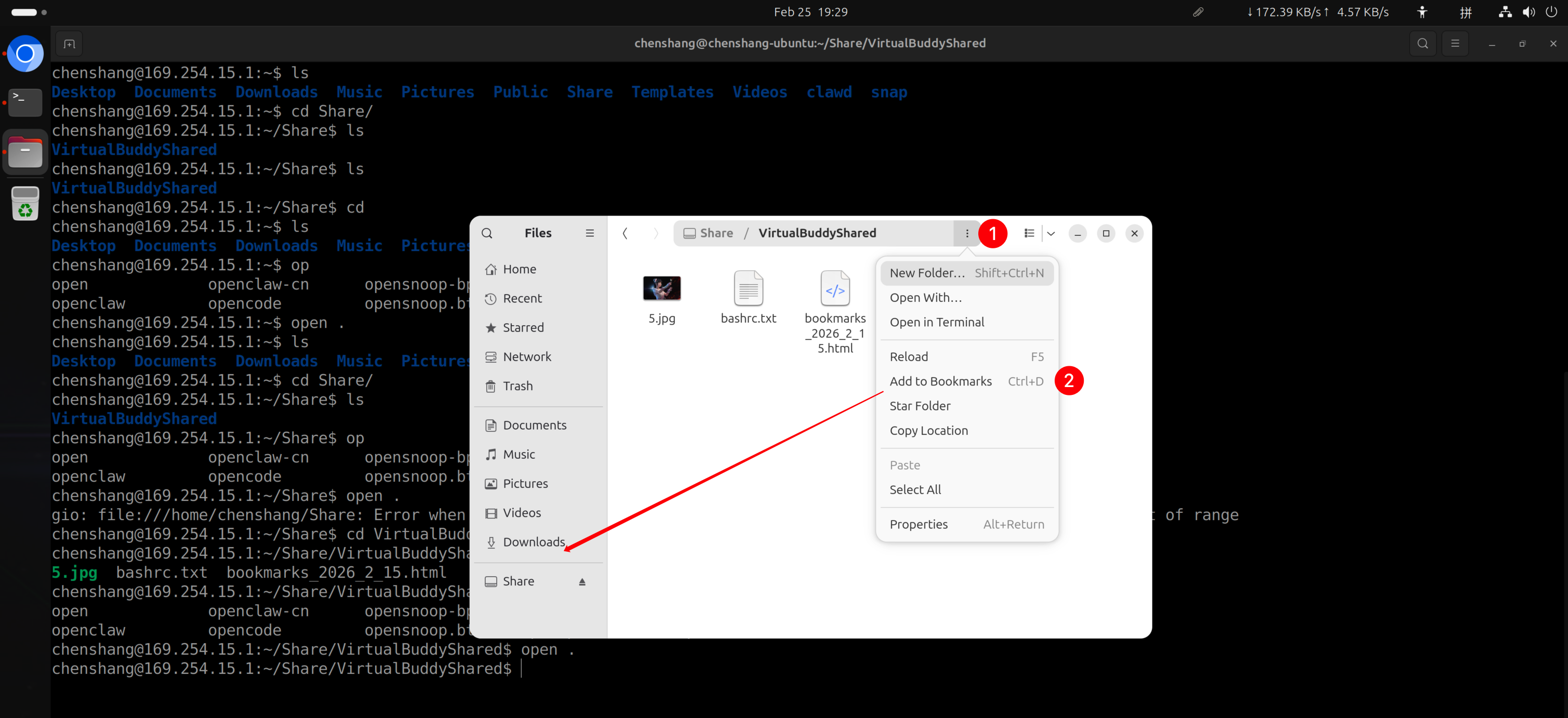Open the Files sidebar hamburger menu

pyautogui.click(x=589, y=233)
